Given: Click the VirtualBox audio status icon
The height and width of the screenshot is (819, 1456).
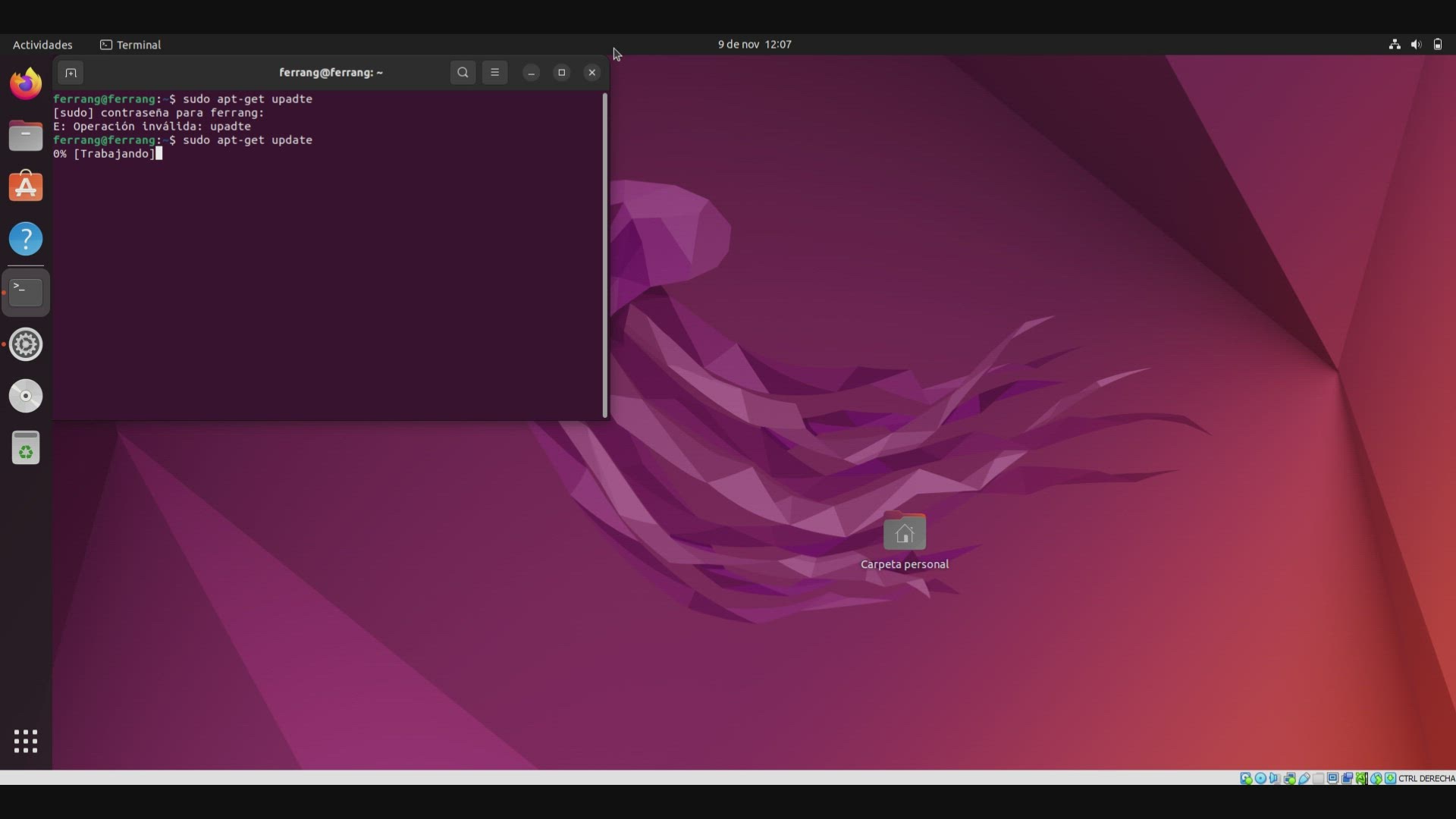Looking at the screenshot, I should [x=1275, y=778].
